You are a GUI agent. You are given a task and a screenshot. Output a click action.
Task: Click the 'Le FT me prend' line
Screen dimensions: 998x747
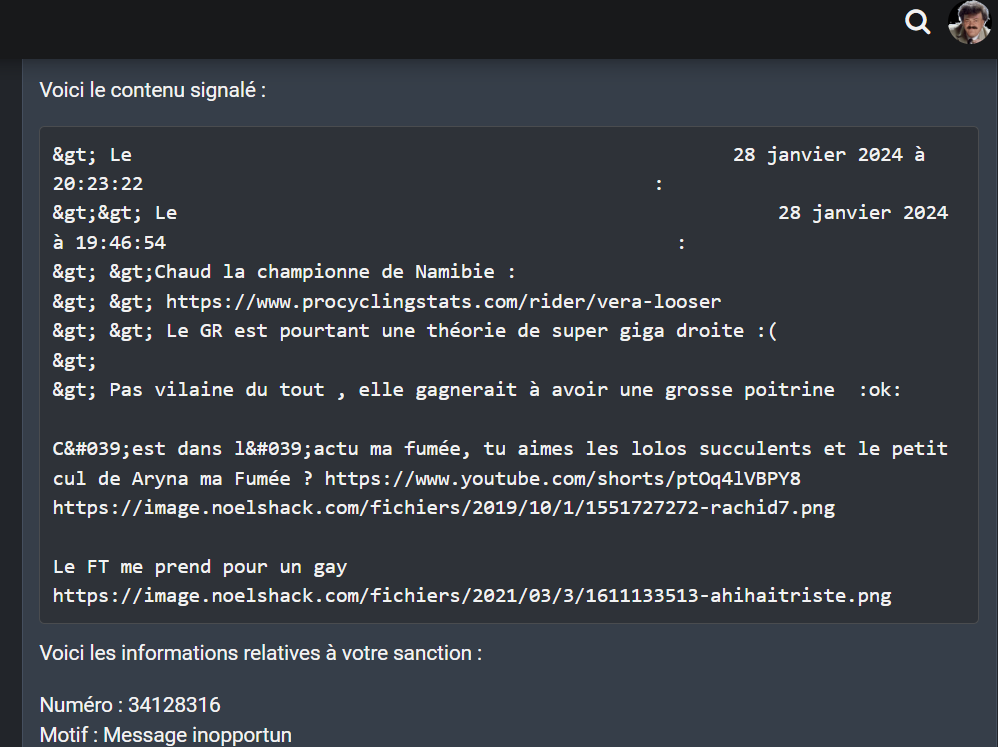200,567
